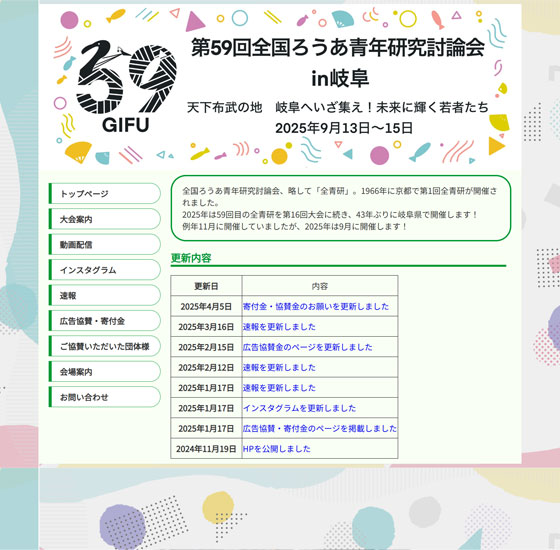
Task: Click the 59 GIFU logo image
Action: [126, 87]
